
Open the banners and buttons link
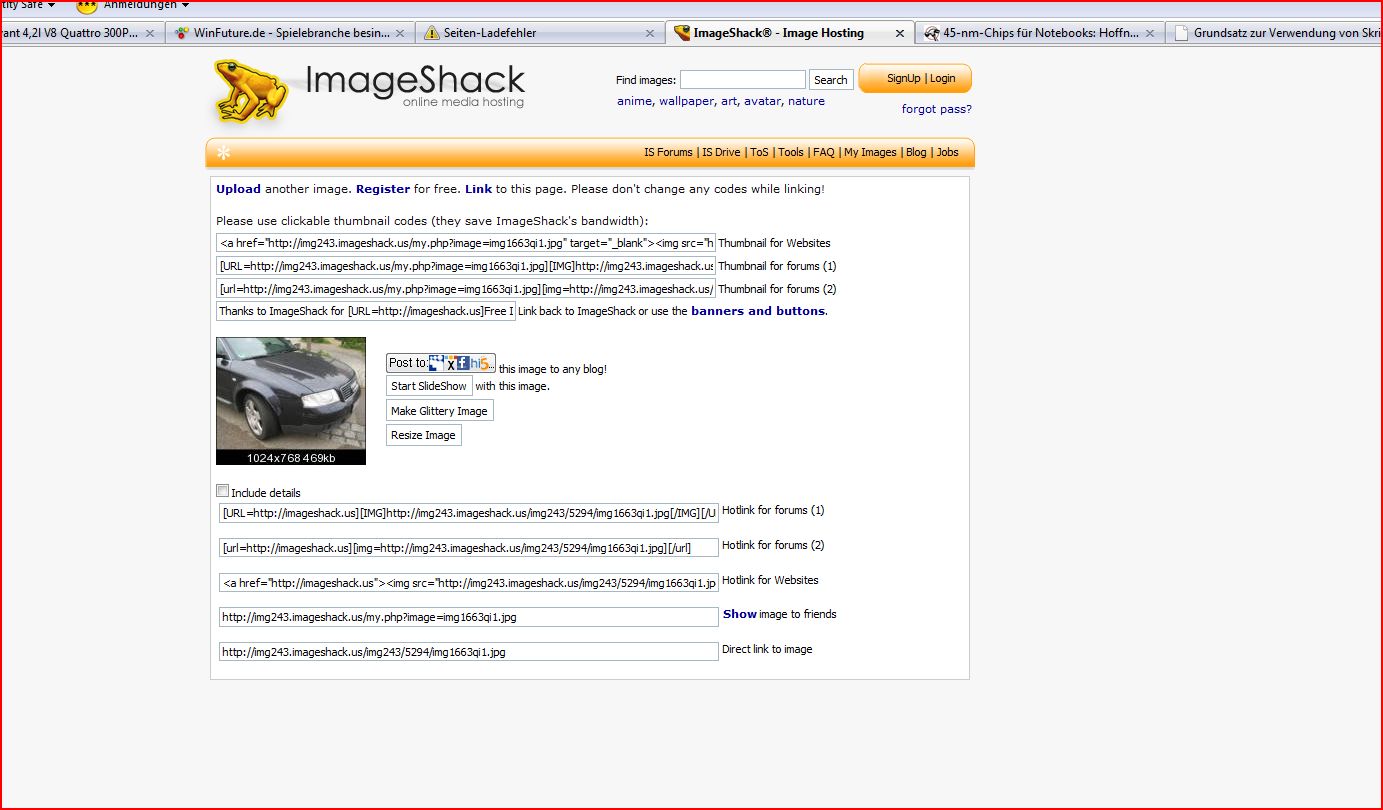click(758, 311)
